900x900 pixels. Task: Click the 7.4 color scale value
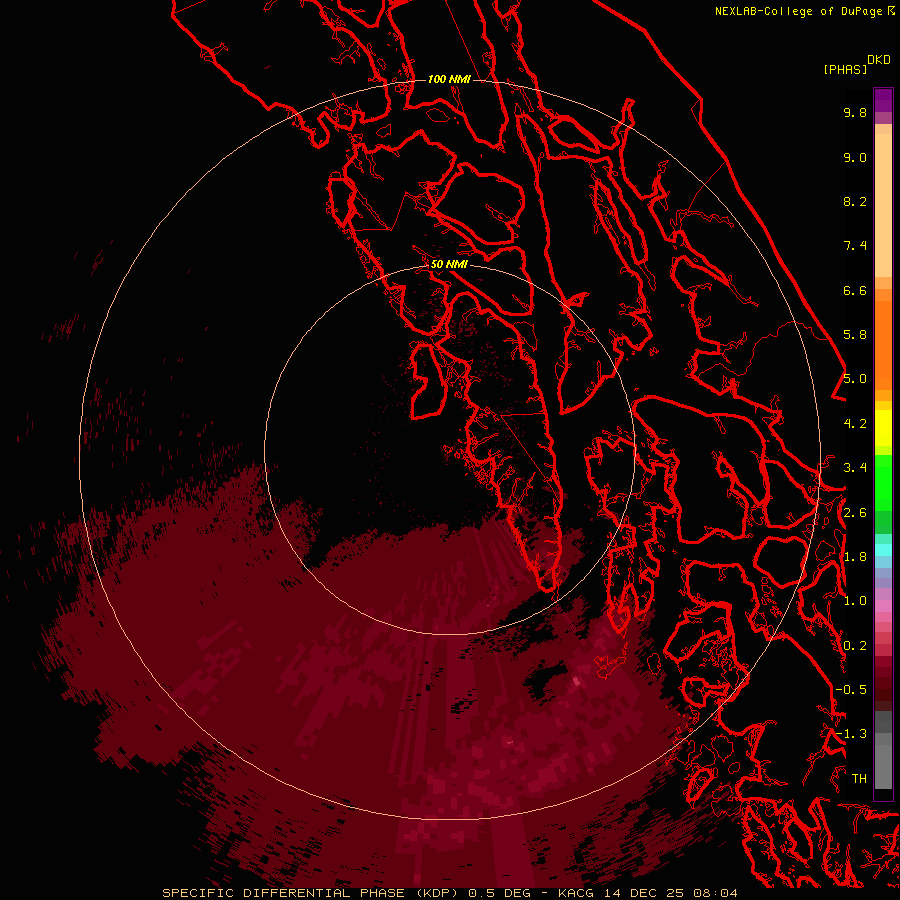coord(855,246)
